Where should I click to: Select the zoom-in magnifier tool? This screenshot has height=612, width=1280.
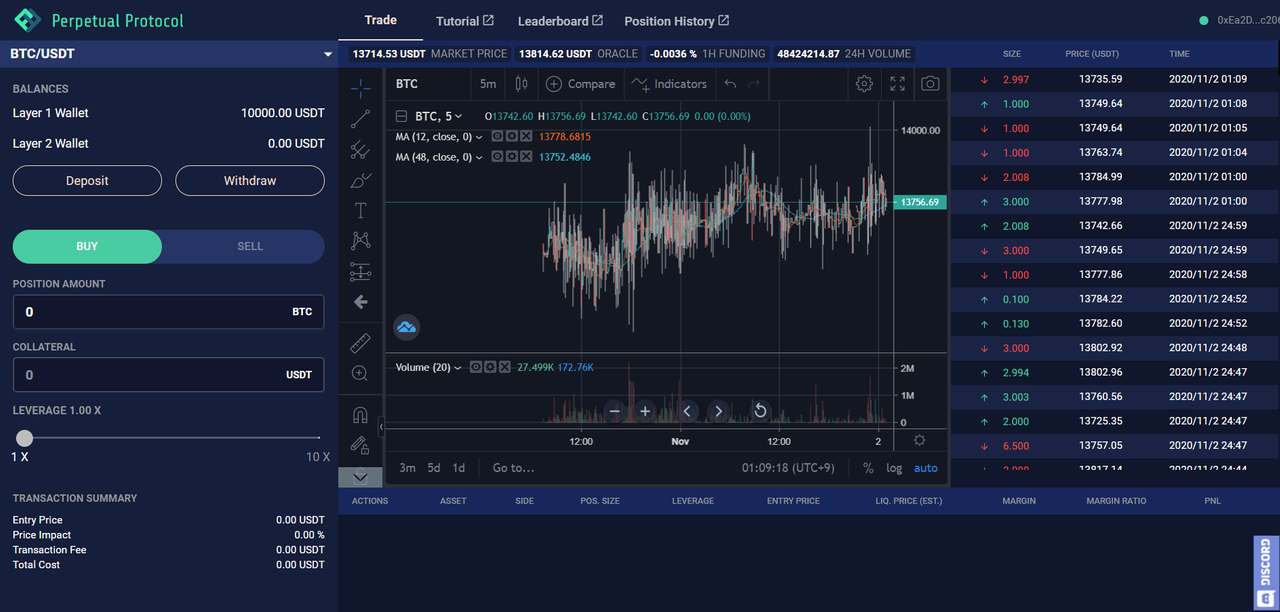coord(361,373)
